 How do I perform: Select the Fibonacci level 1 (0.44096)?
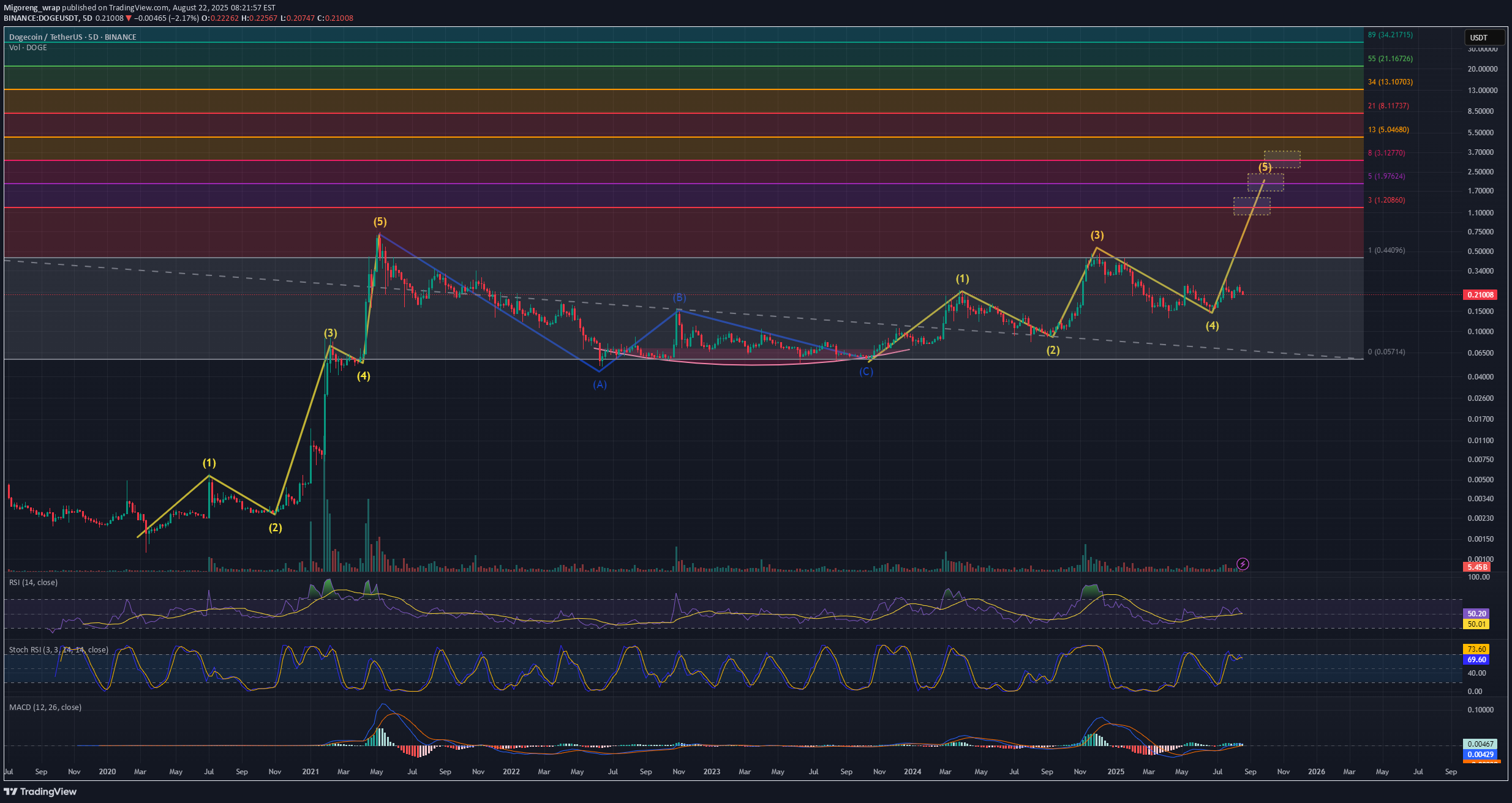point(1386,250)
